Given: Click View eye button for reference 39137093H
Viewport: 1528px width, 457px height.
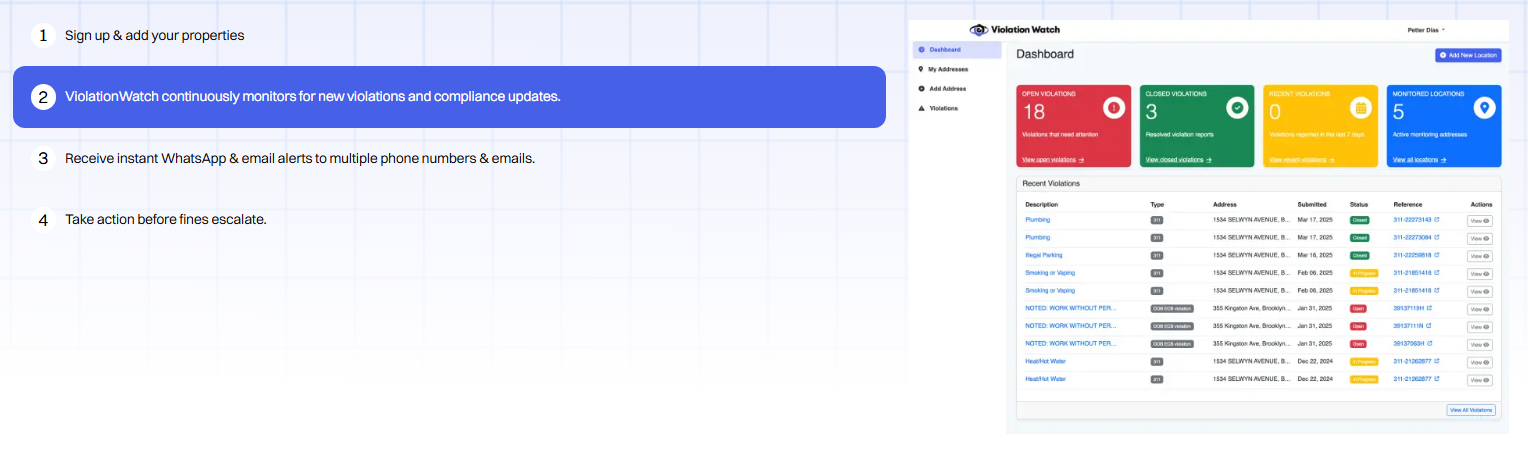Looking at the screenshot, I should (x=1480, y=345).
